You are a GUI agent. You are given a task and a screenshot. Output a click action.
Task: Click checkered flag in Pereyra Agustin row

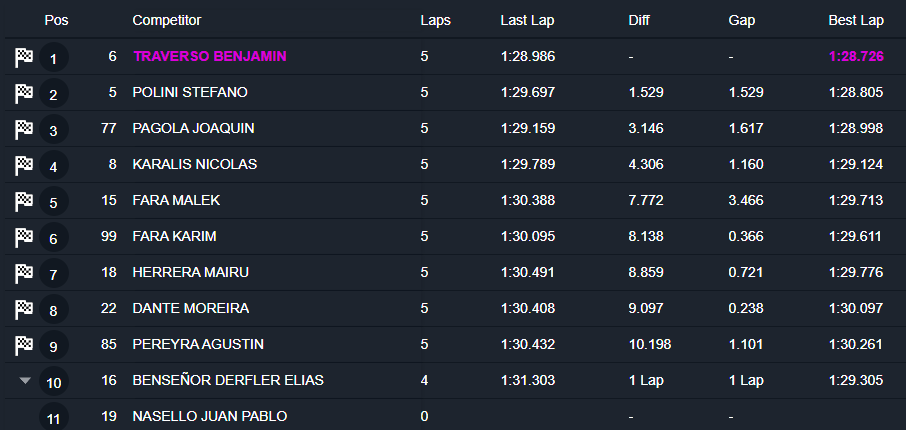click(24, 345)
